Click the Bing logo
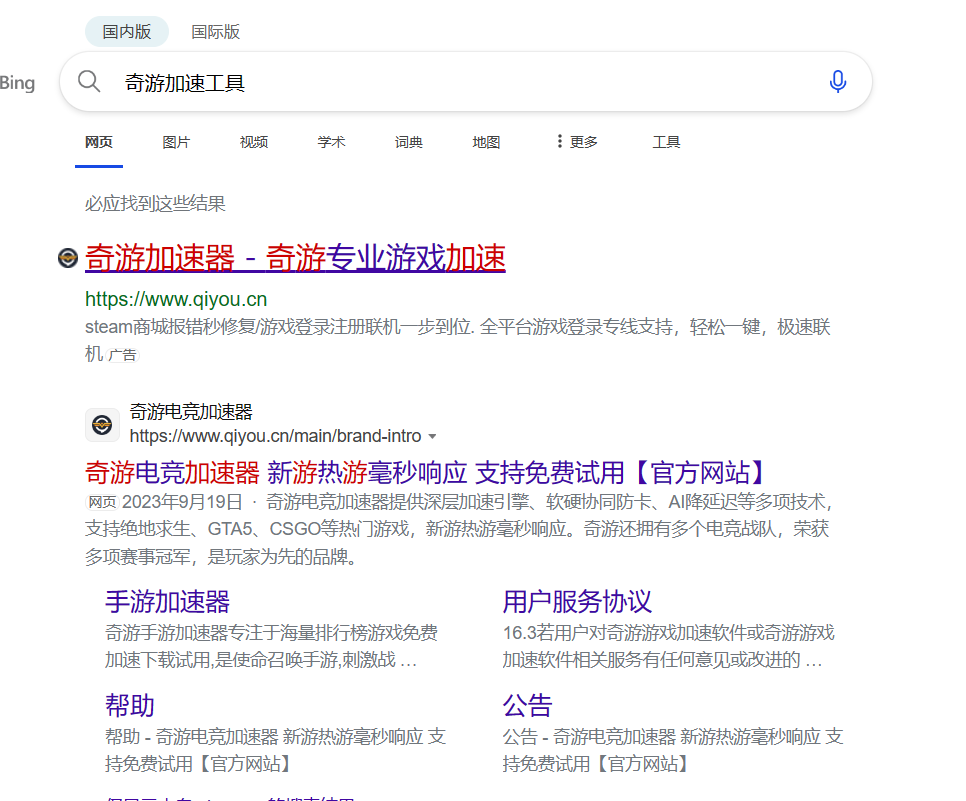The width and height of the screenshot is (966, 801). [x=17, y=83]
